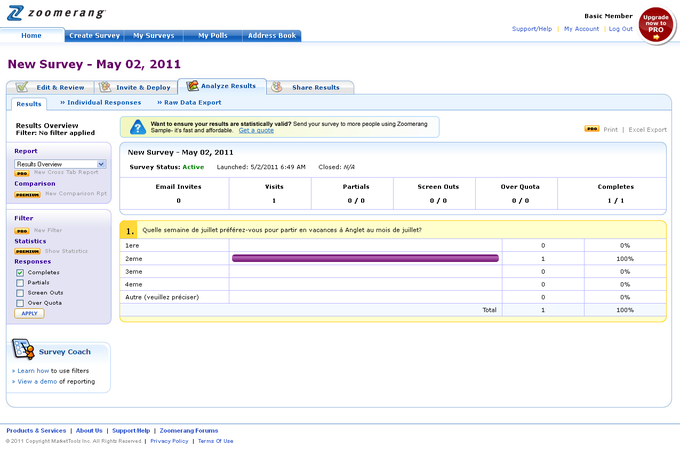This screenshot has width=680, height=454.
Task: Uncheck the Completes checkbox
Action: click(x=20, y=272)
